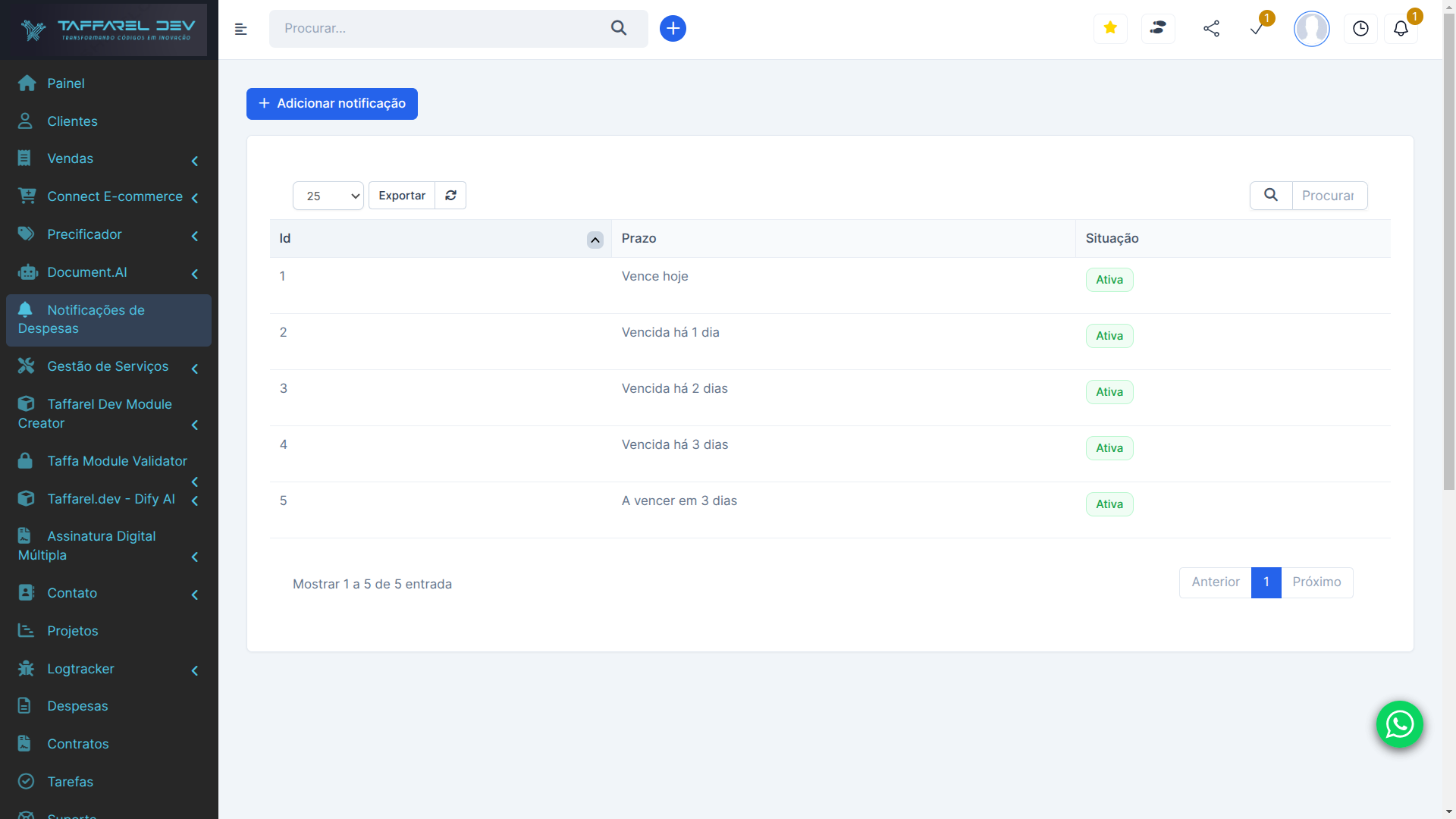Click the Adicionar notificação button
The width and height of the screenshot is (1456, 819).
tap(331, 103)
